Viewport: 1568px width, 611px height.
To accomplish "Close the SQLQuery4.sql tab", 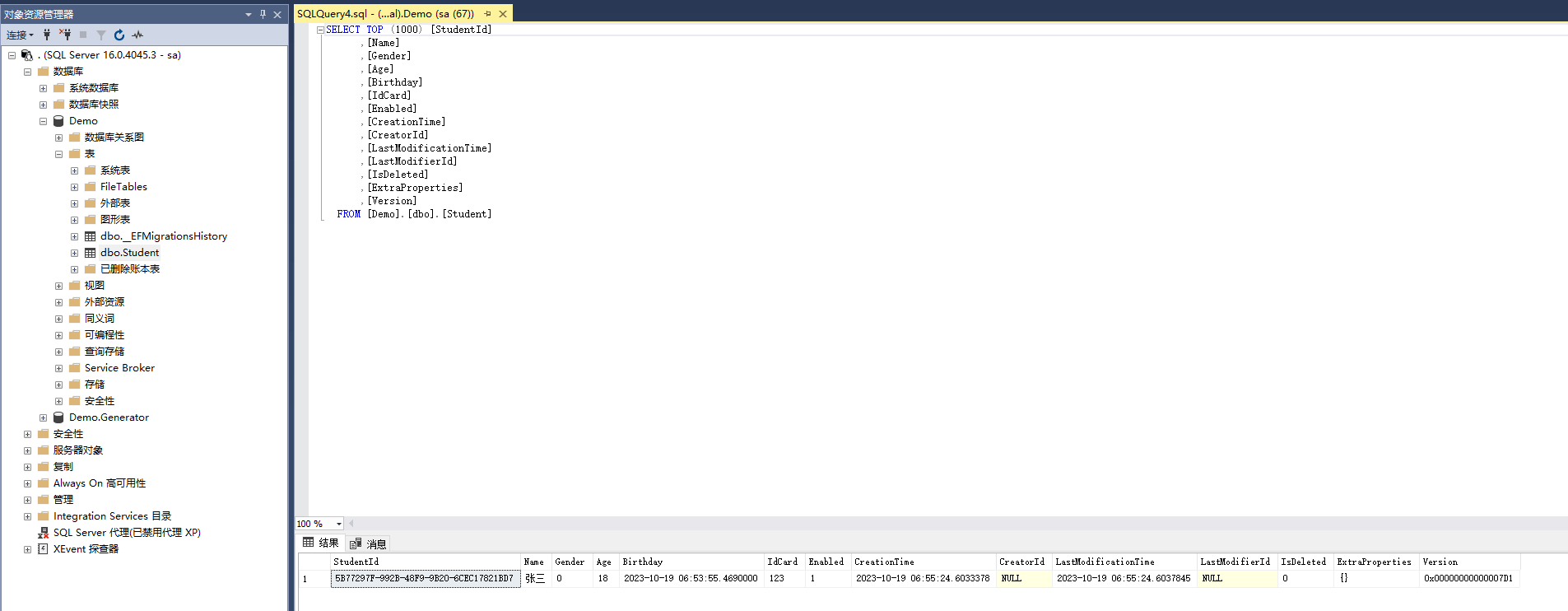I will [x=503, y=14].
